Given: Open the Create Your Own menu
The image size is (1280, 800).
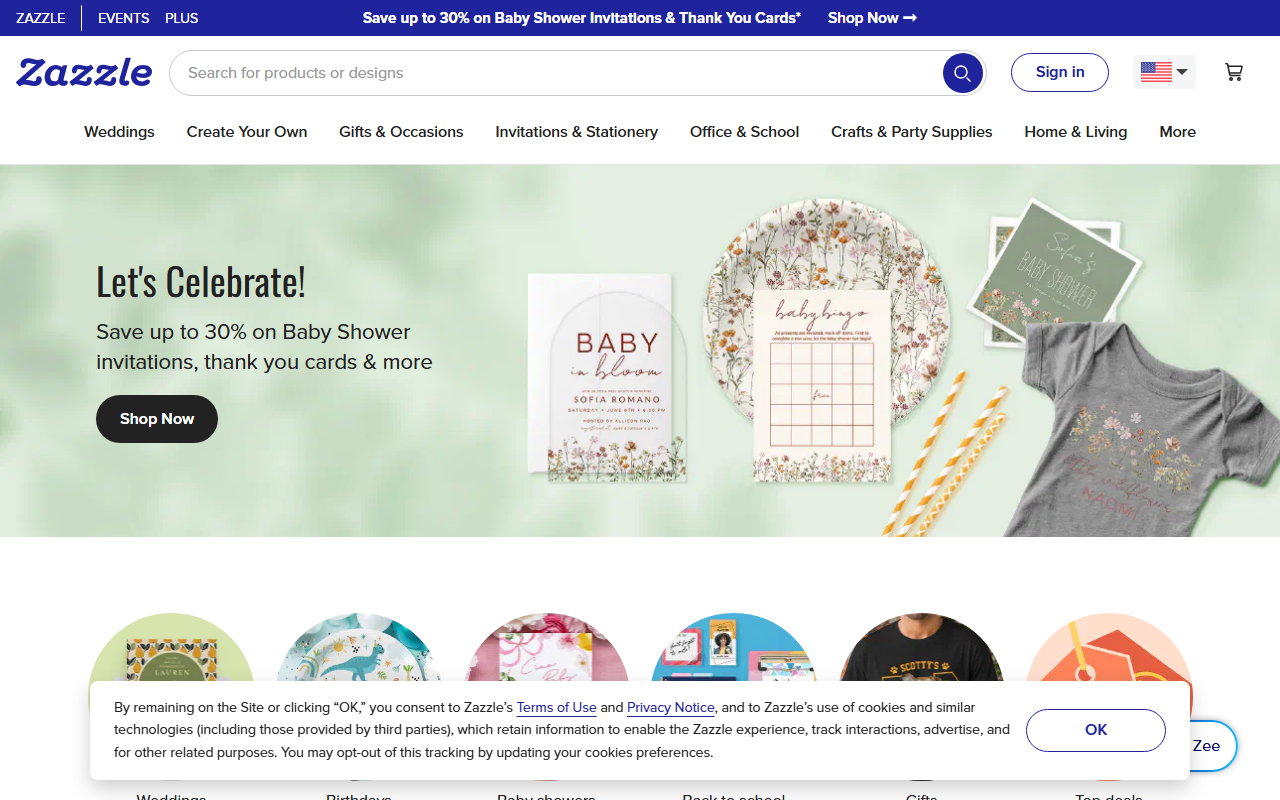Looking at the screenshot, I should 247,132.
